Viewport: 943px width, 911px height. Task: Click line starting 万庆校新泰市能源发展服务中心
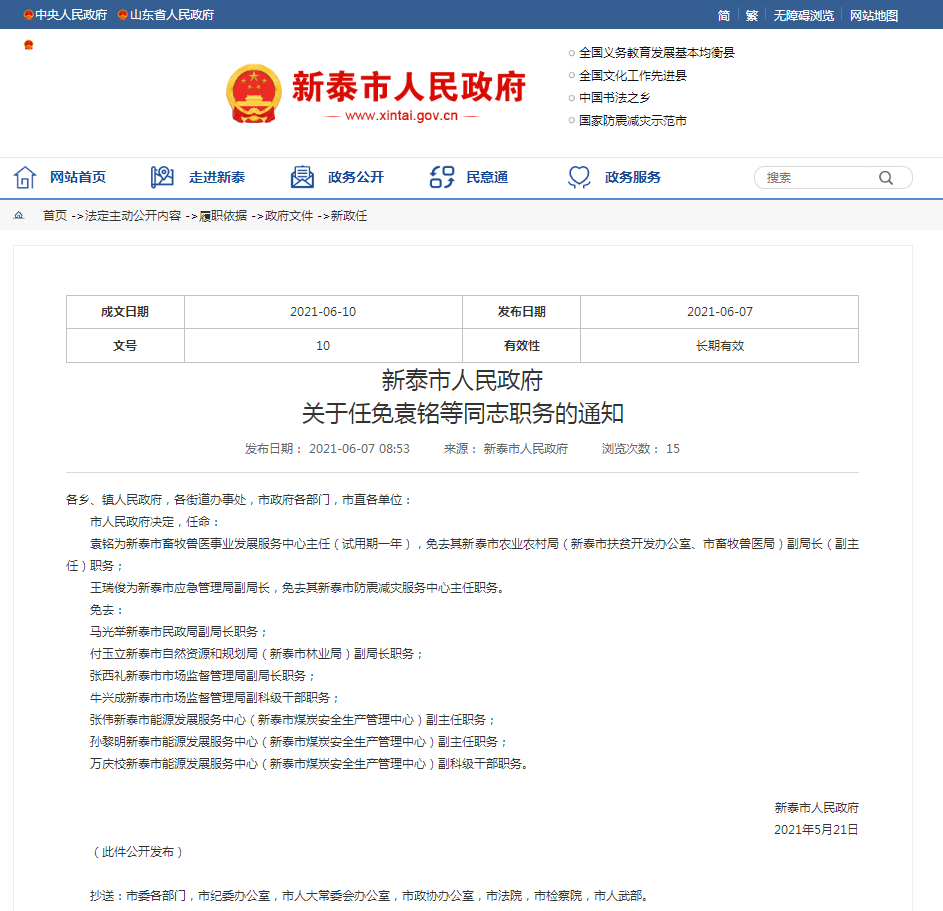[309, 764]
